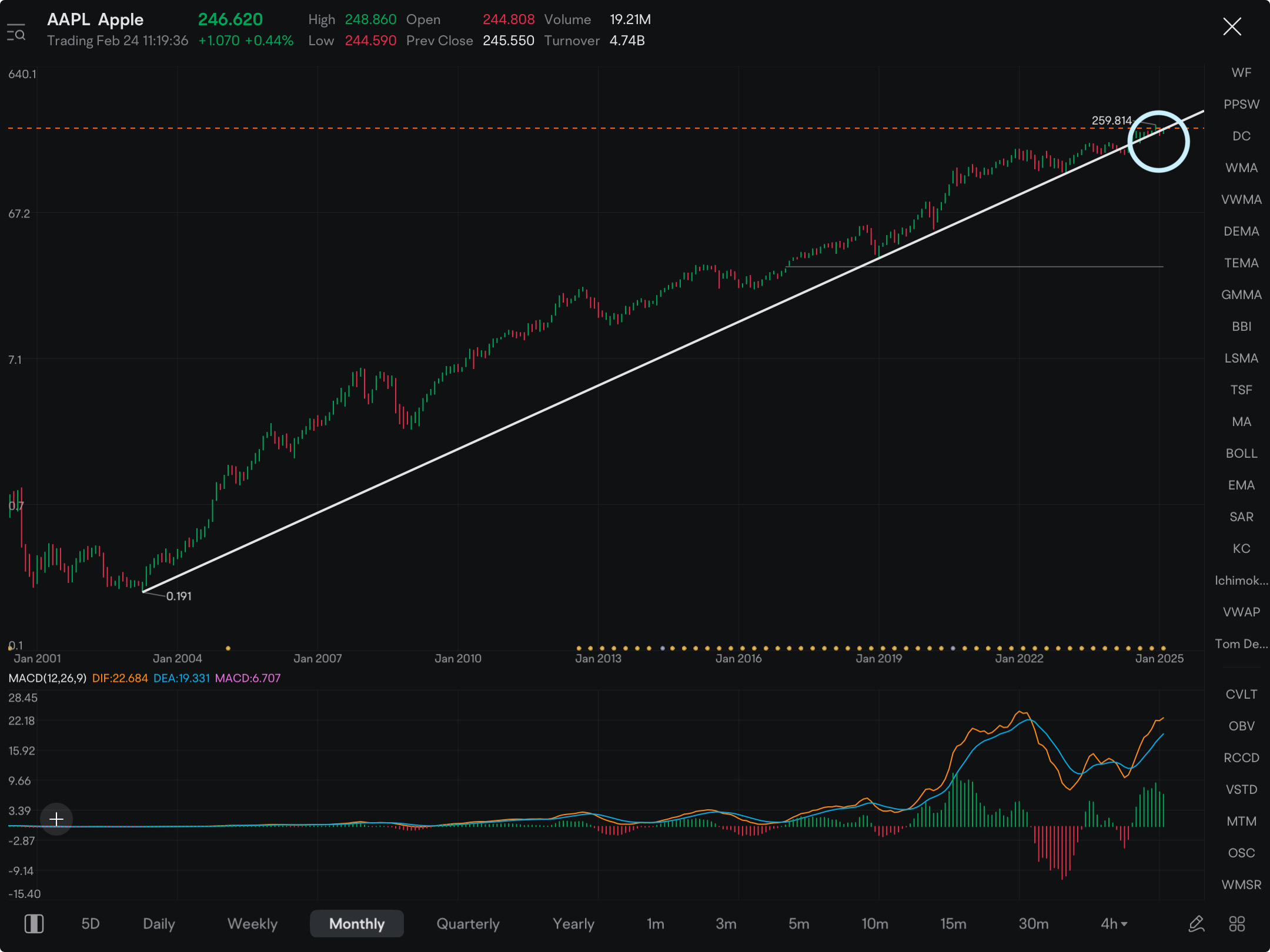Select the 15m interval
This screenshot has height=952, width=1270.
pyautogui.click(x=953, y=923)
